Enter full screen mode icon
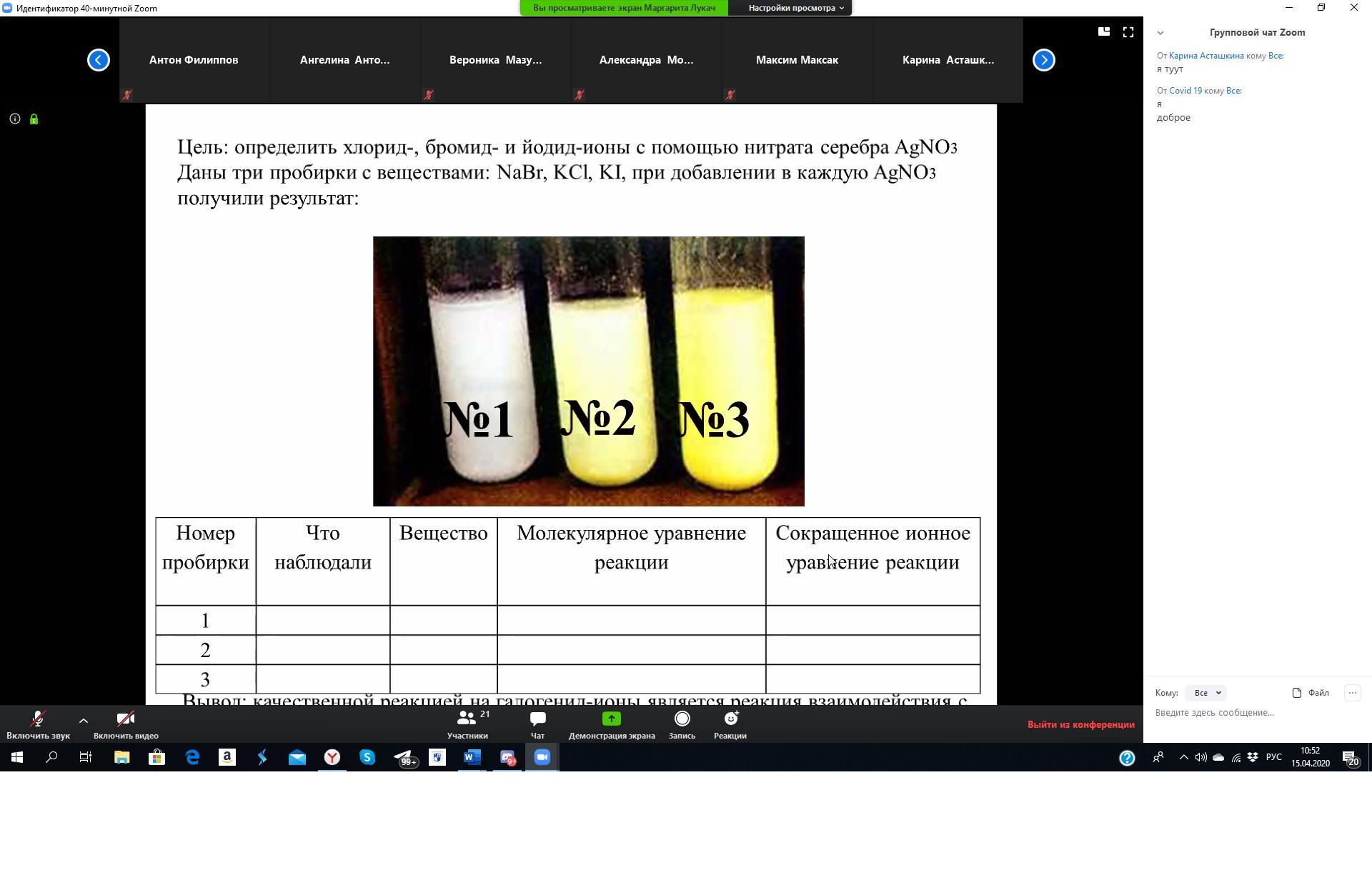This screenshot has width=1372, height=885. tap(1128, 32)
